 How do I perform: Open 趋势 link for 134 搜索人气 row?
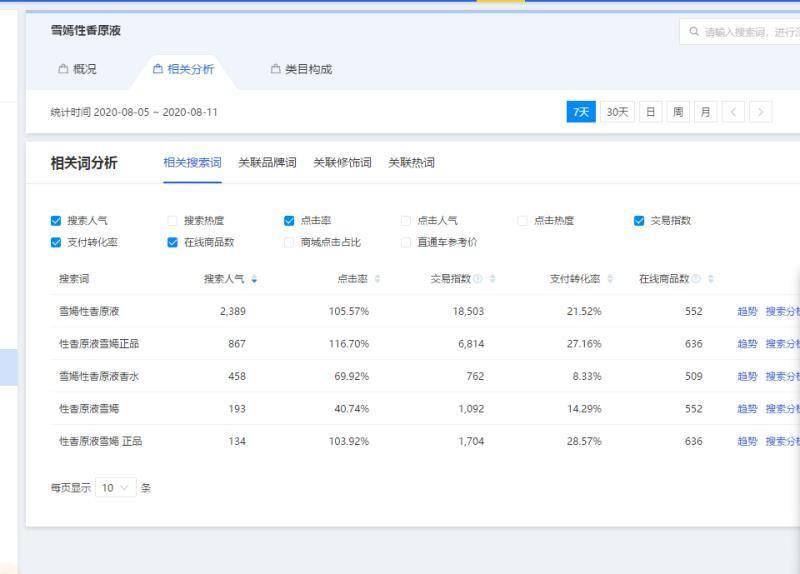(x=747, y=441)
